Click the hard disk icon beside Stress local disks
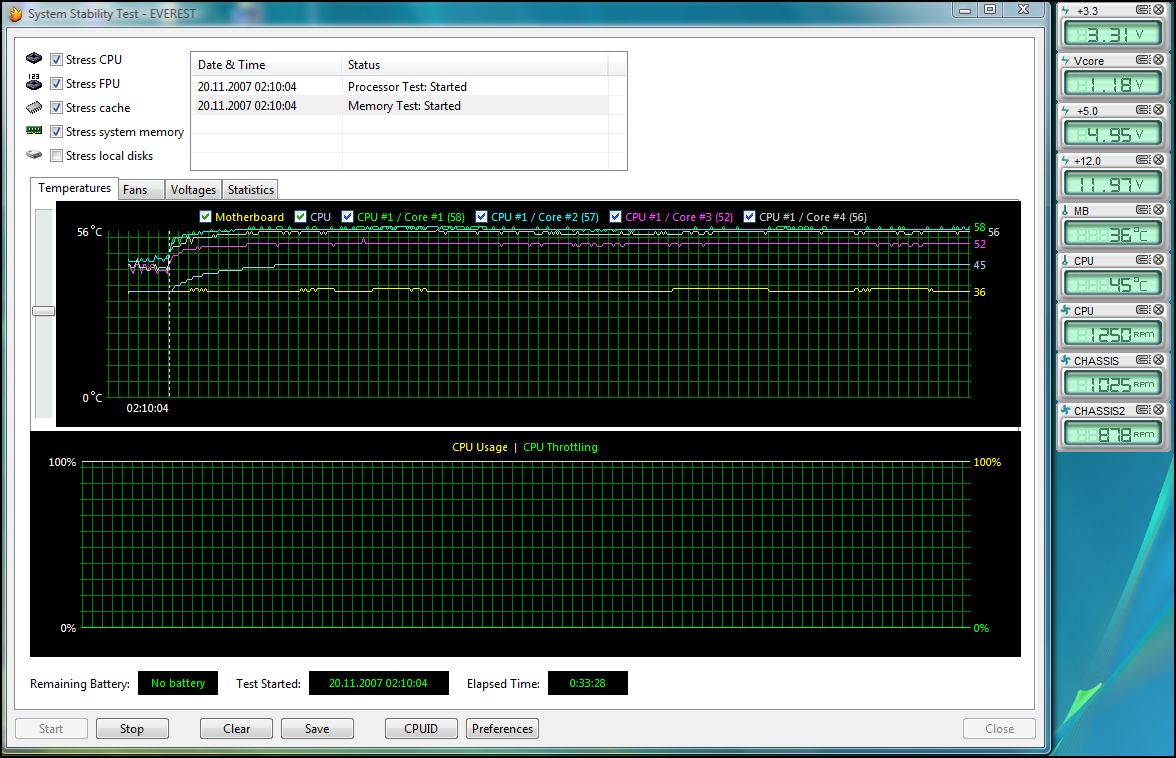1176x758 pixels. (x=34, y=154)
